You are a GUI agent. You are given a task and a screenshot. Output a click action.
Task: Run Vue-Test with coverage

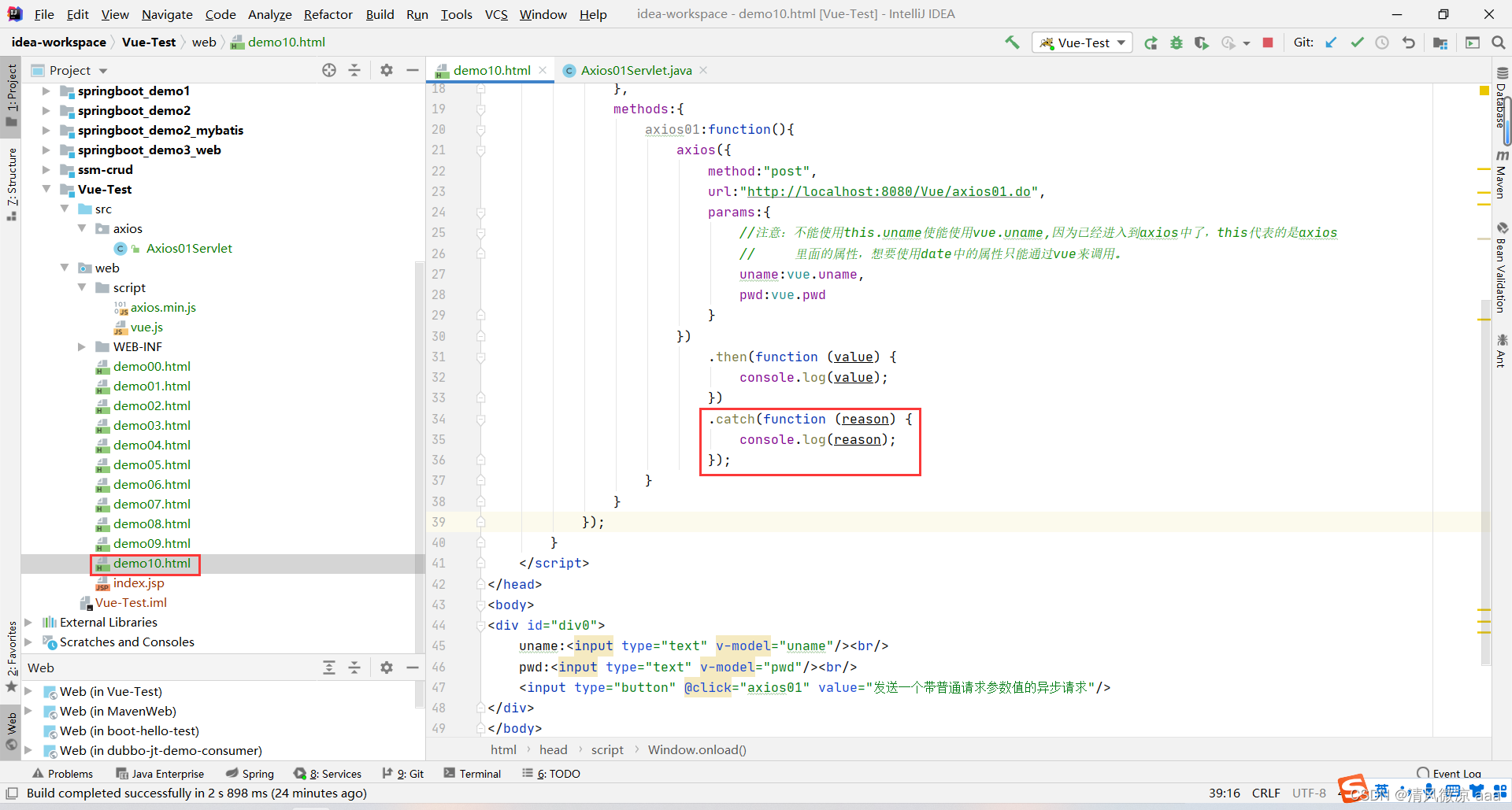(1202, 43)
